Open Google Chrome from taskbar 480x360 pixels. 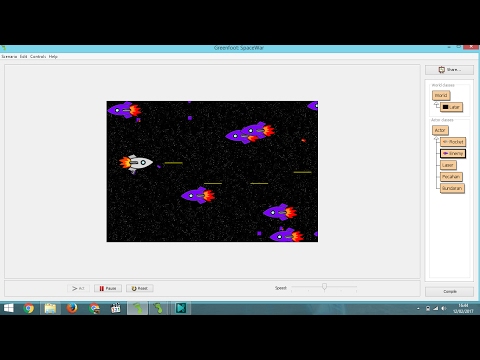(29, 308)
